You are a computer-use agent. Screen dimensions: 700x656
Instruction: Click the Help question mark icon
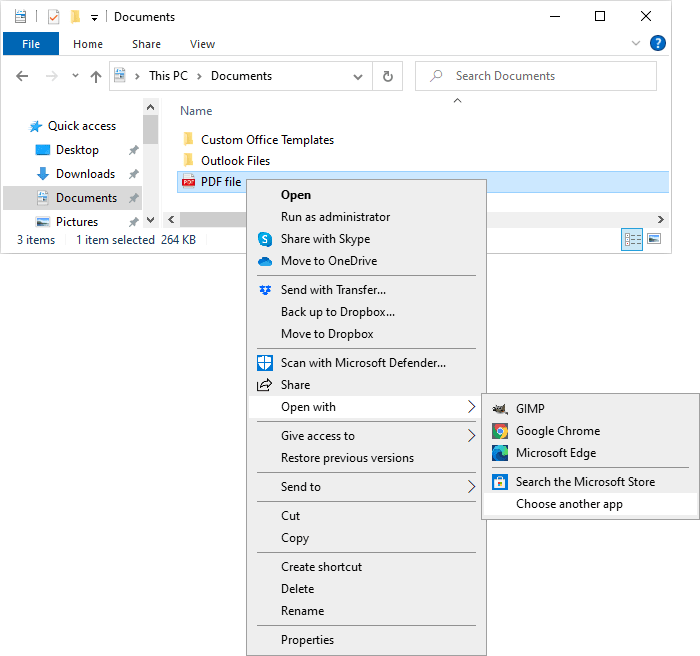658,43
